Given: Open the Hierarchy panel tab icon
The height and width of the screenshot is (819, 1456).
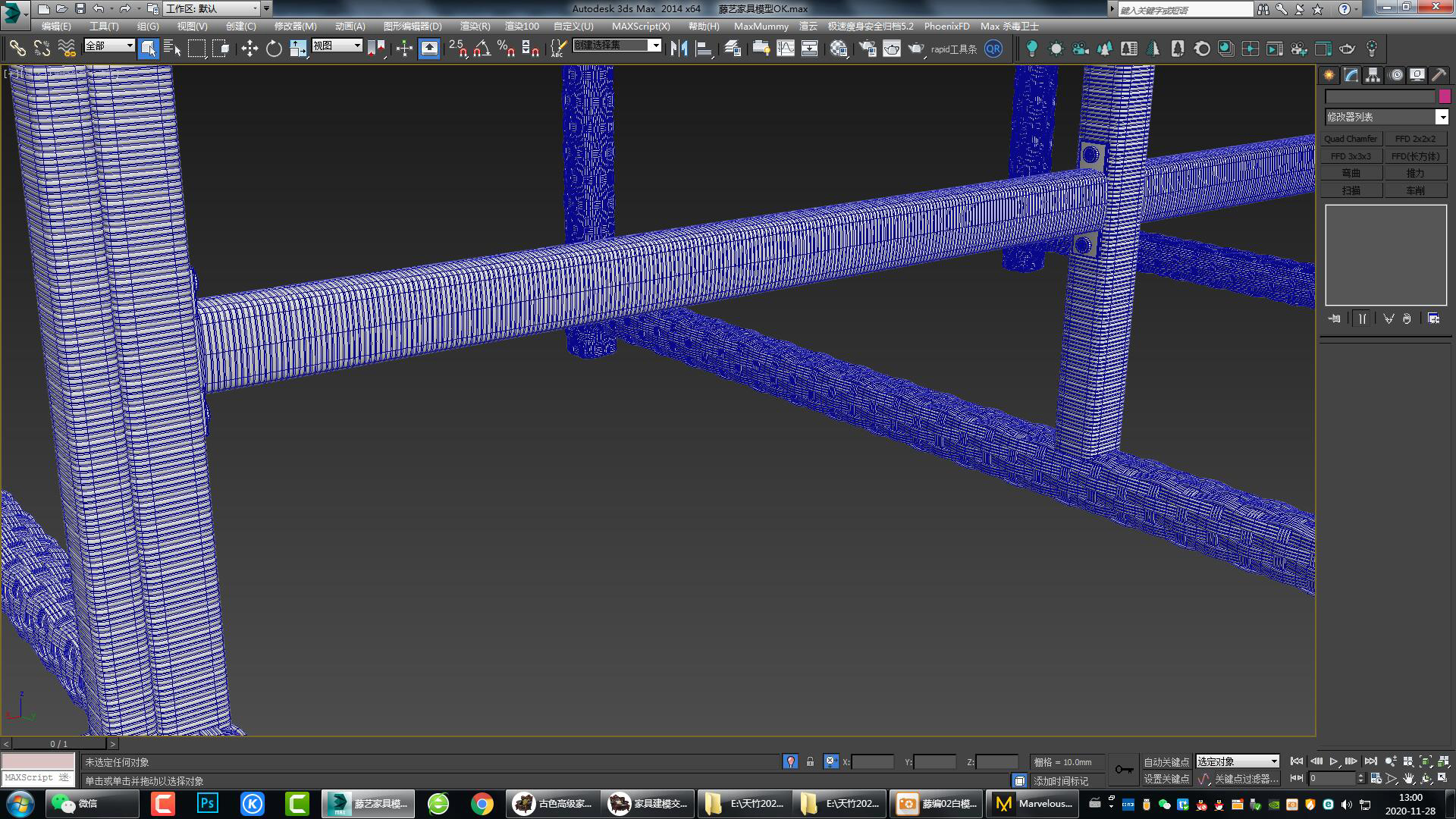Looking at the screenshot, I should 1373,75.
